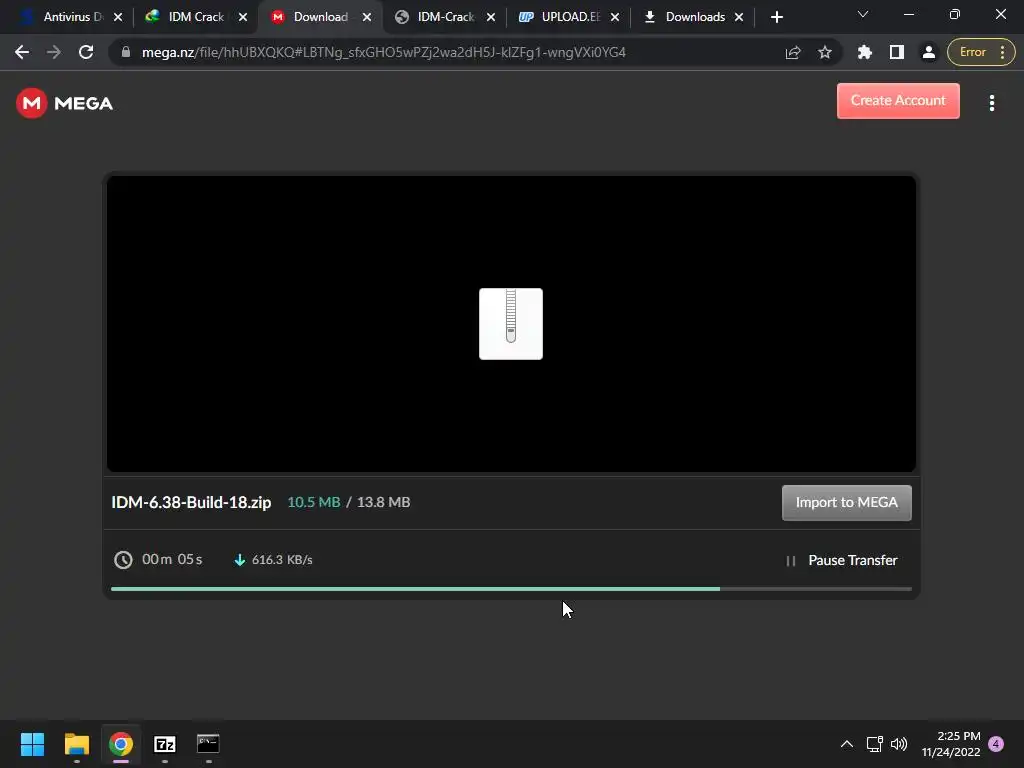Click the IDM-6.38-Build-18.zip file name

click(x=191, y=502)
